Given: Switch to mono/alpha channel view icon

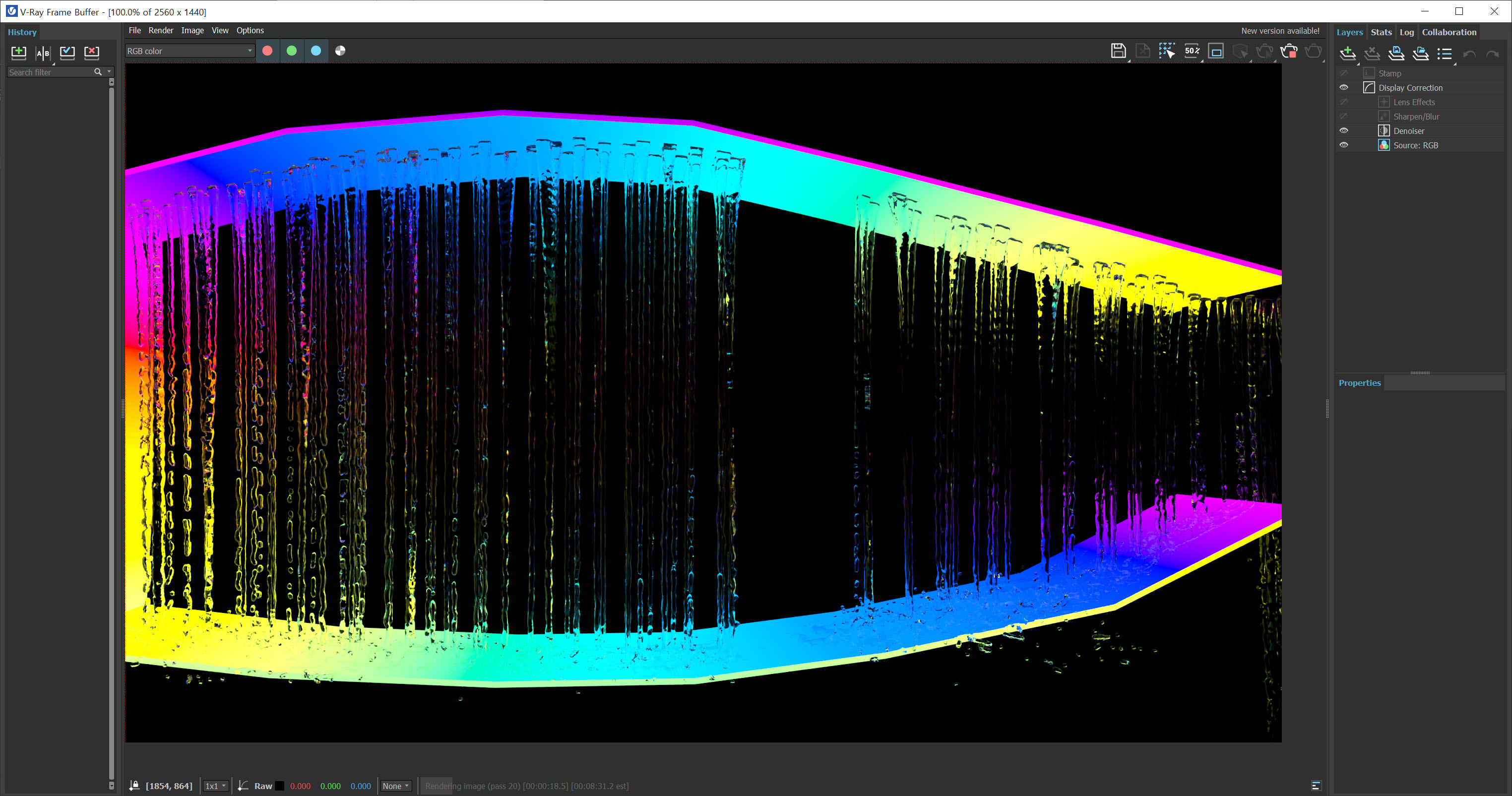Looking at the screenshot, I should [x=340, y=51].
